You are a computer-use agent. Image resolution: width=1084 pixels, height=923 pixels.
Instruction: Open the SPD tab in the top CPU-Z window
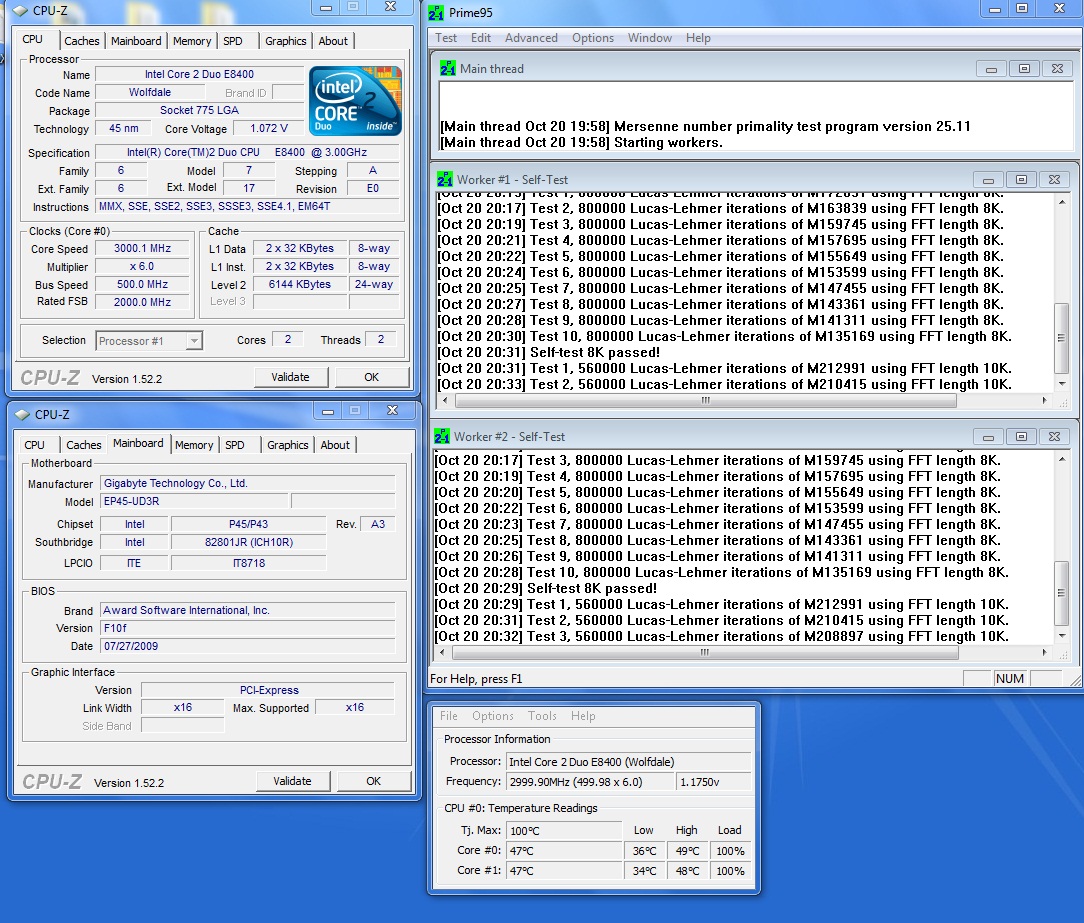coord(233,41)
